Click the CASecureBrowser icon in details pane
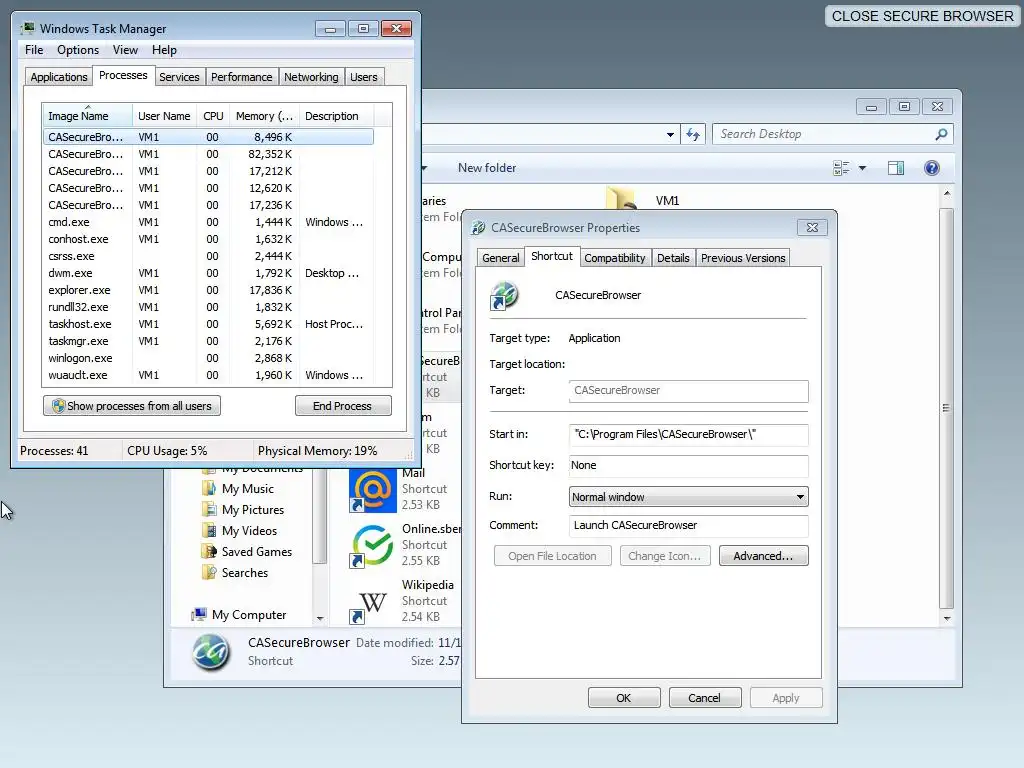The width and height of the screenshot is (1024, 768). (x=212, y=652)
